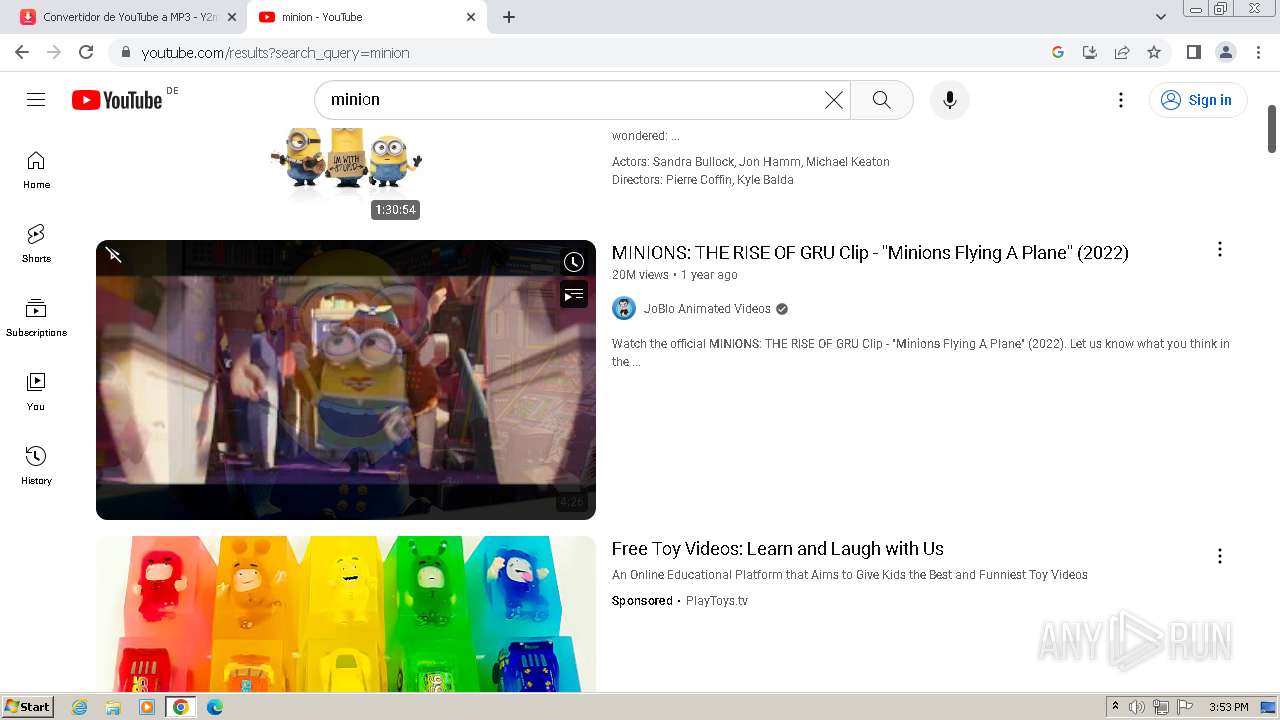The height and width of the screenshot is (720, 1280).
Task: Open Google search side icon in address bar
Action: [1058, 52]
